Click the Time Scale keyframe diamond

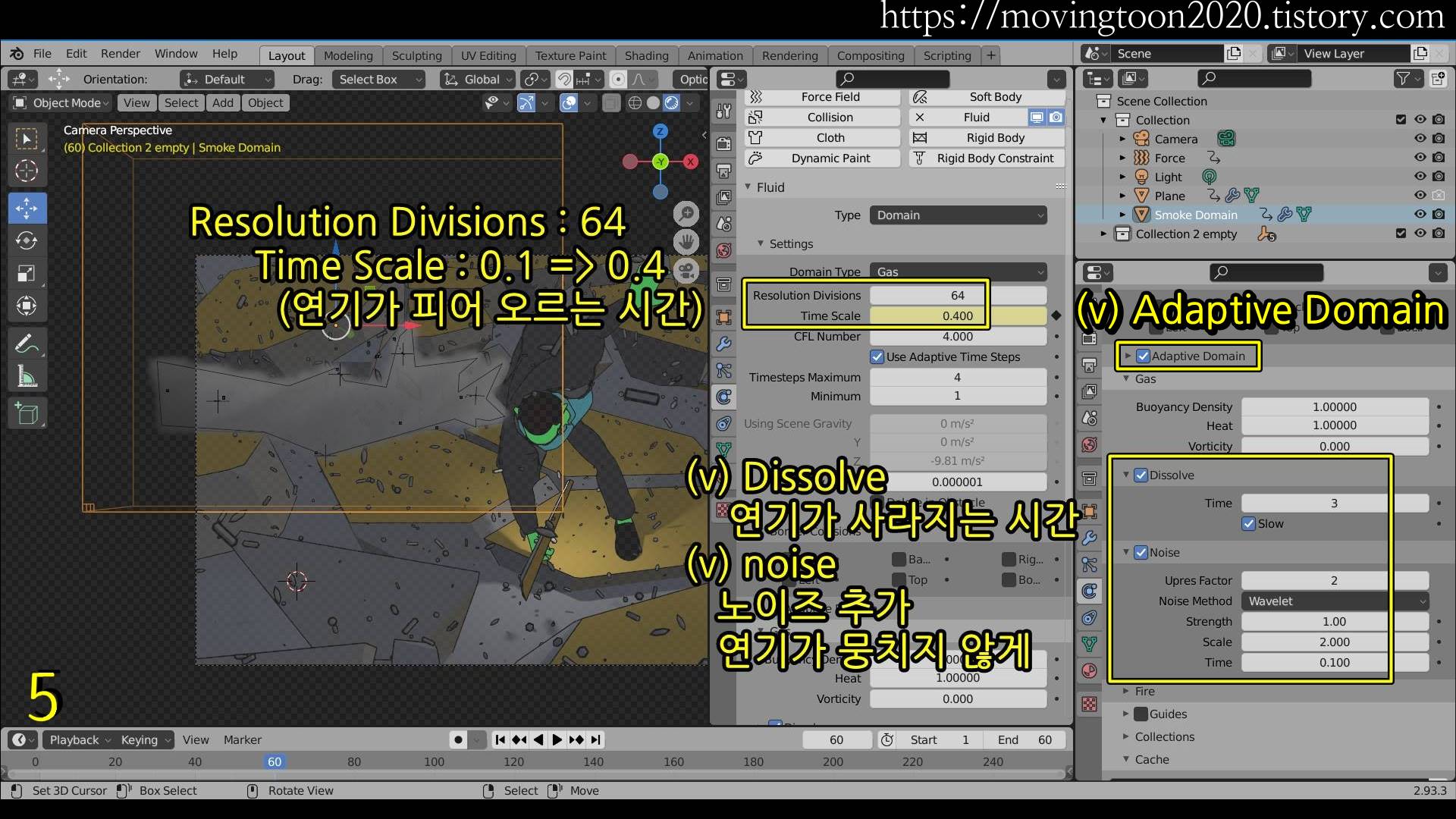pyautogui.click(x=1056, y=315)
